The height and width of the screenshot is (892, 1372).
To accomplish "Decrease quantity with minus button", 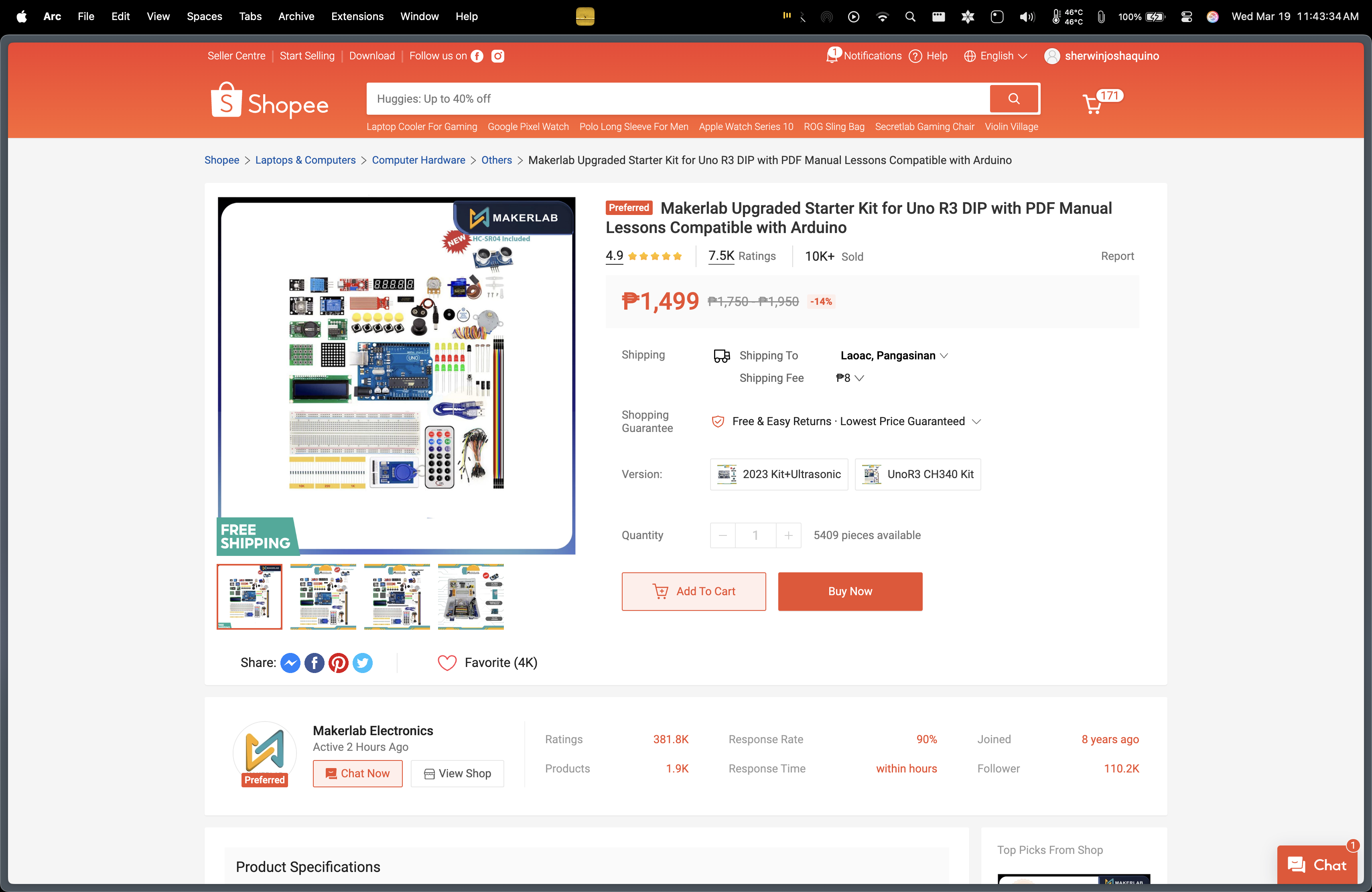I will [x=723, y=535].
